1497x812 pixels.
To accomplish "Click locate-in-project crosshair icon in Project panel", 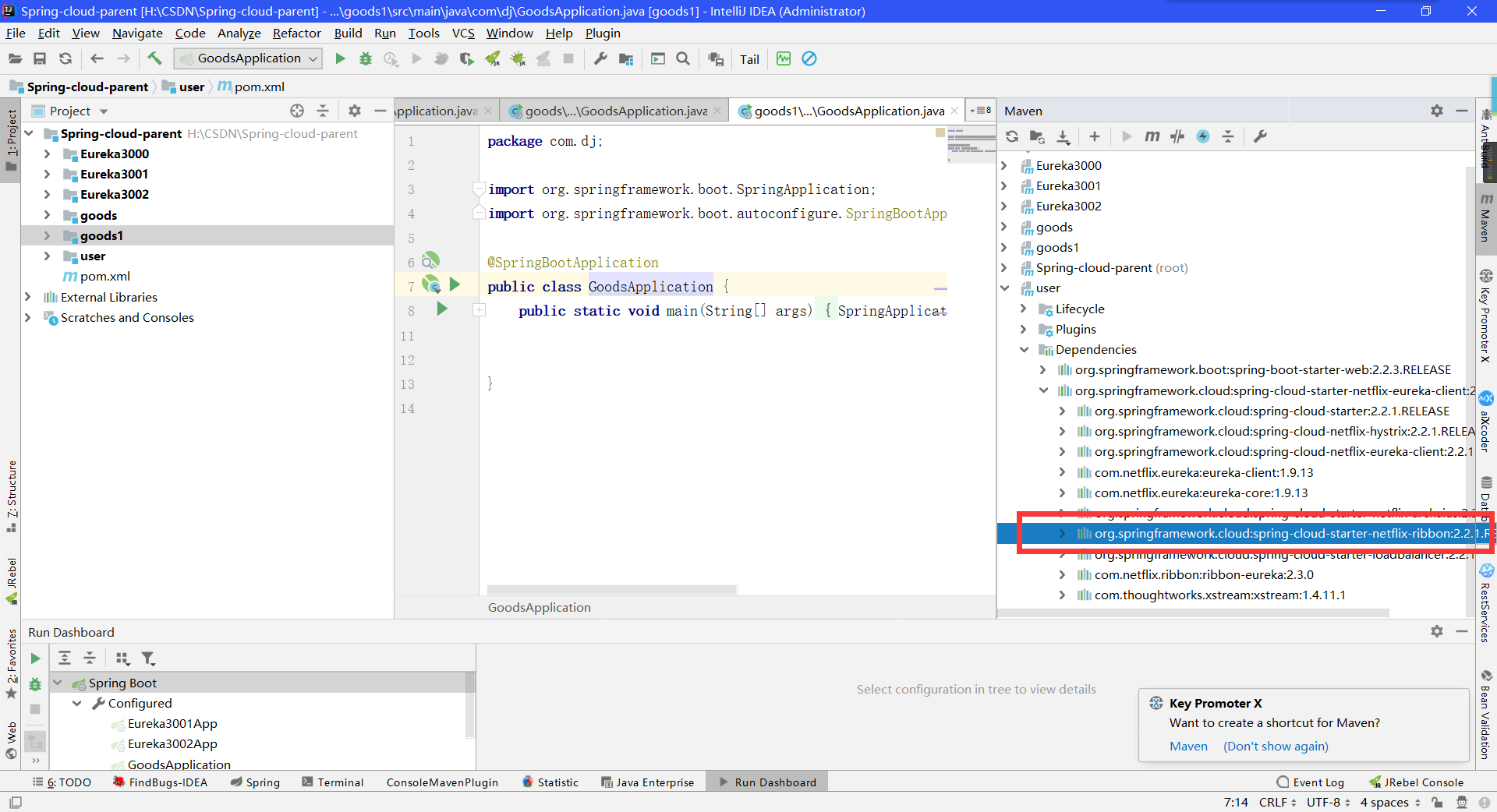I will (x=297, y=111).
